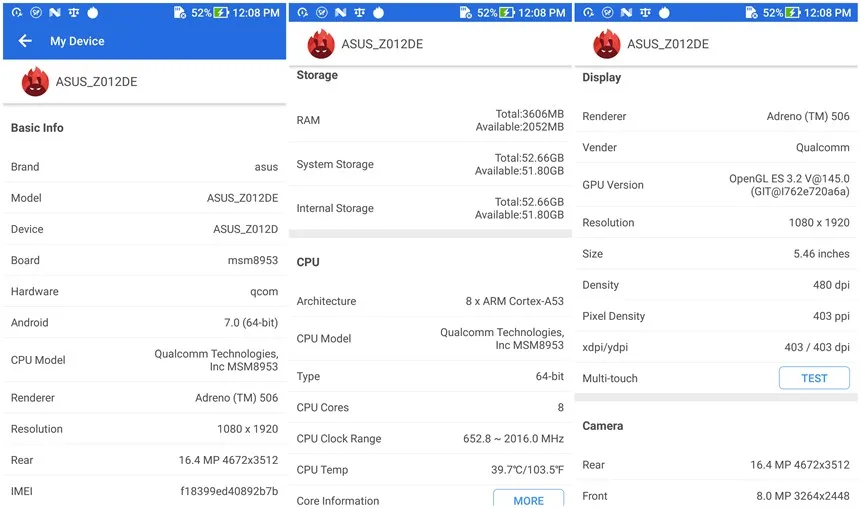Select the RAM total 3606MB value
The height and width of the screenshot is (508, 860).
pyautogui.click(x=529, y=114)
